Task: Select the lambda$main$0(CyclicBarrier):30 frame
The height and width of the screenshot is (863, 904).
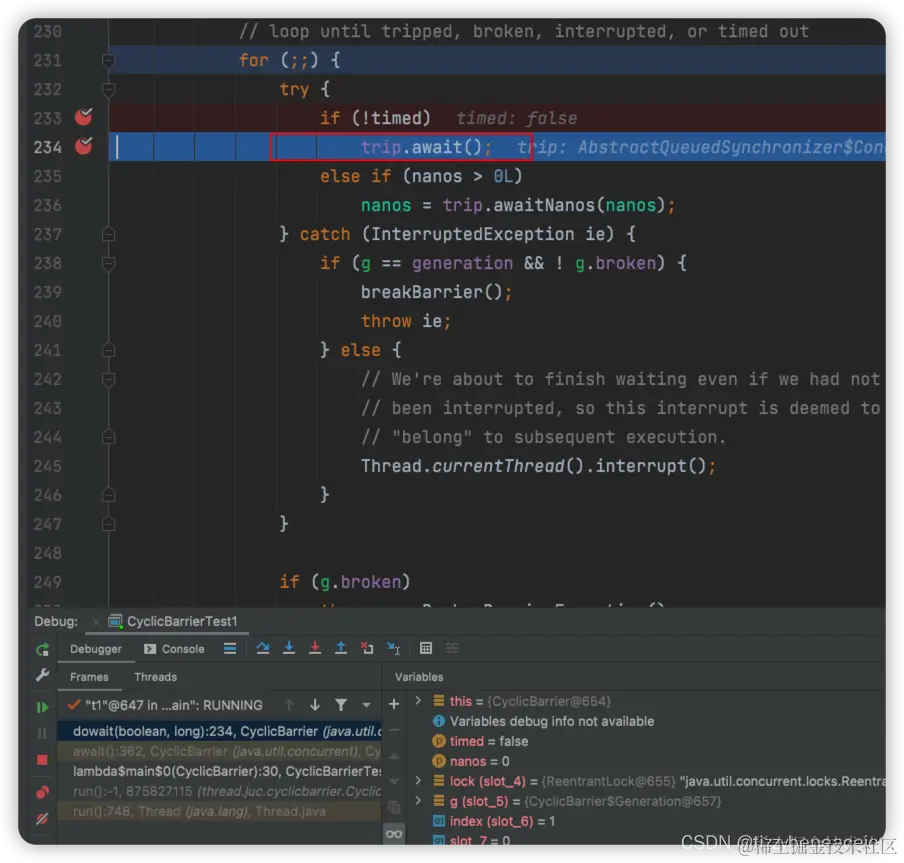Action: (220, 772)
